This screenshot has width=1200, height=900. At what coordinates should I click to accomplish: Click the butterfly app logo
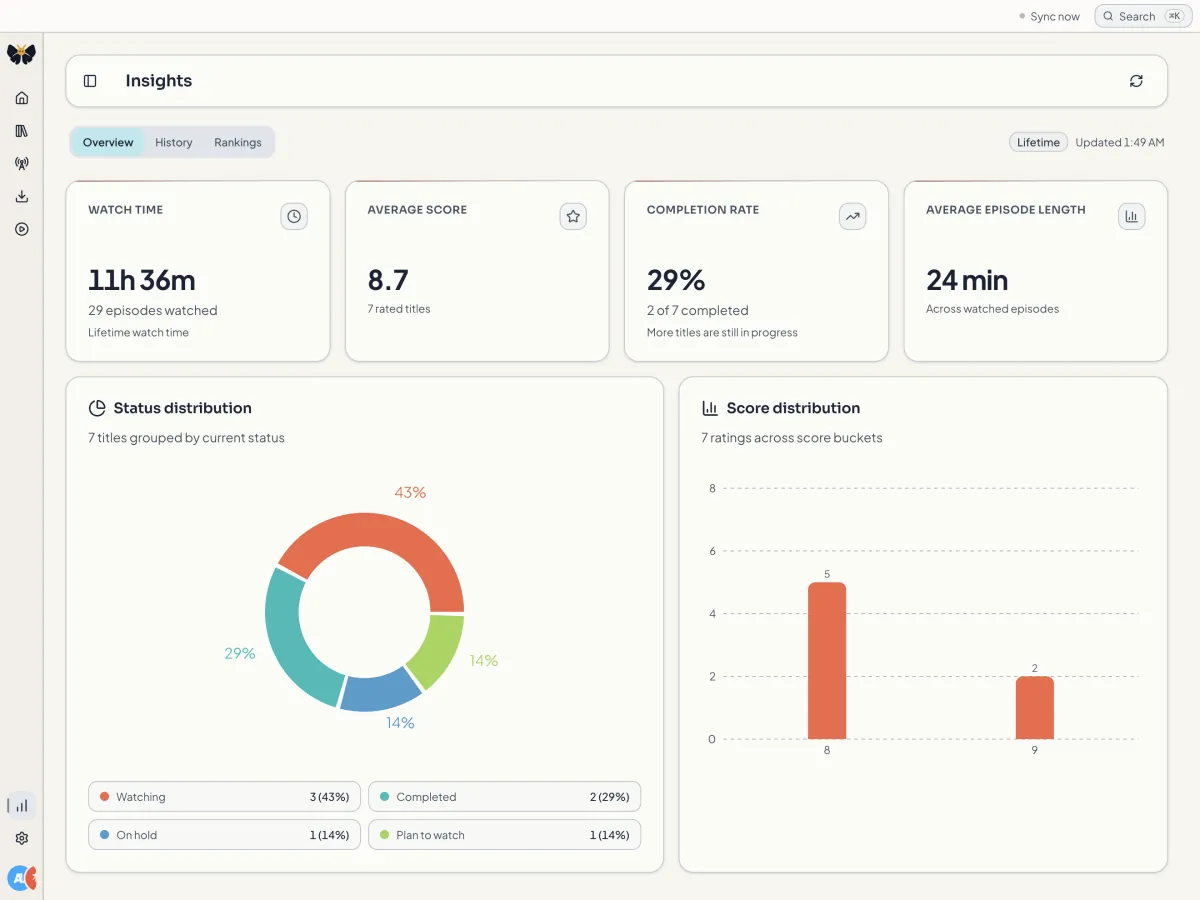click(x=21, y=54)
